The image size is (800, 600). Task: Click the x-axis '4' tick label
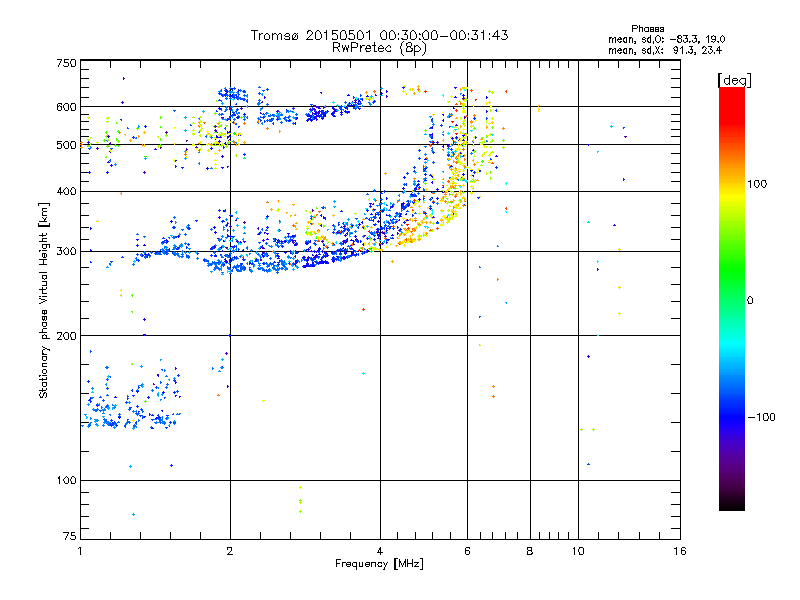(380, 551)
